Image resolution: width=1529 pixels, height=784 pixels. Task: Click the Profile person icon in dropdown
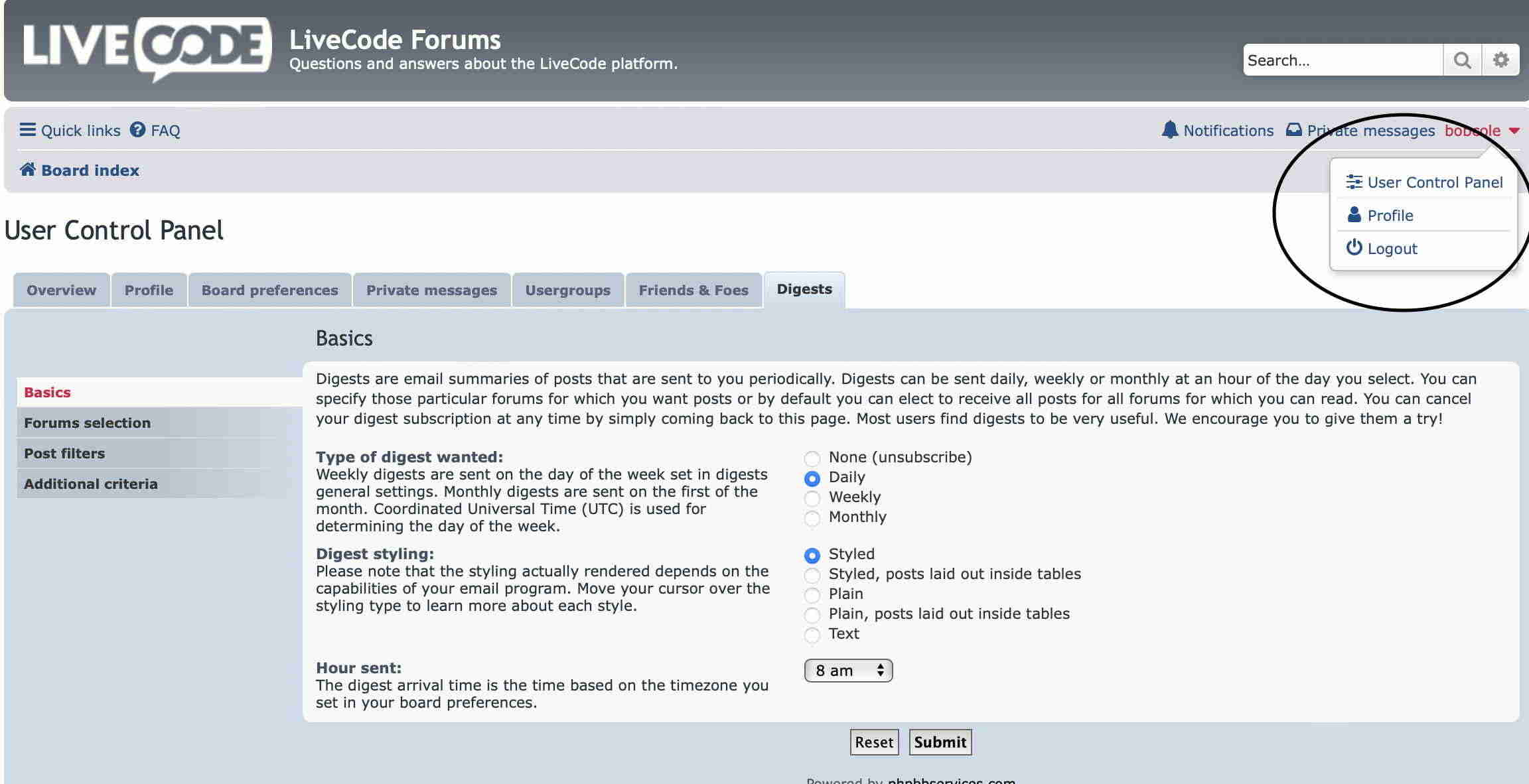[x=1354, y=215]
